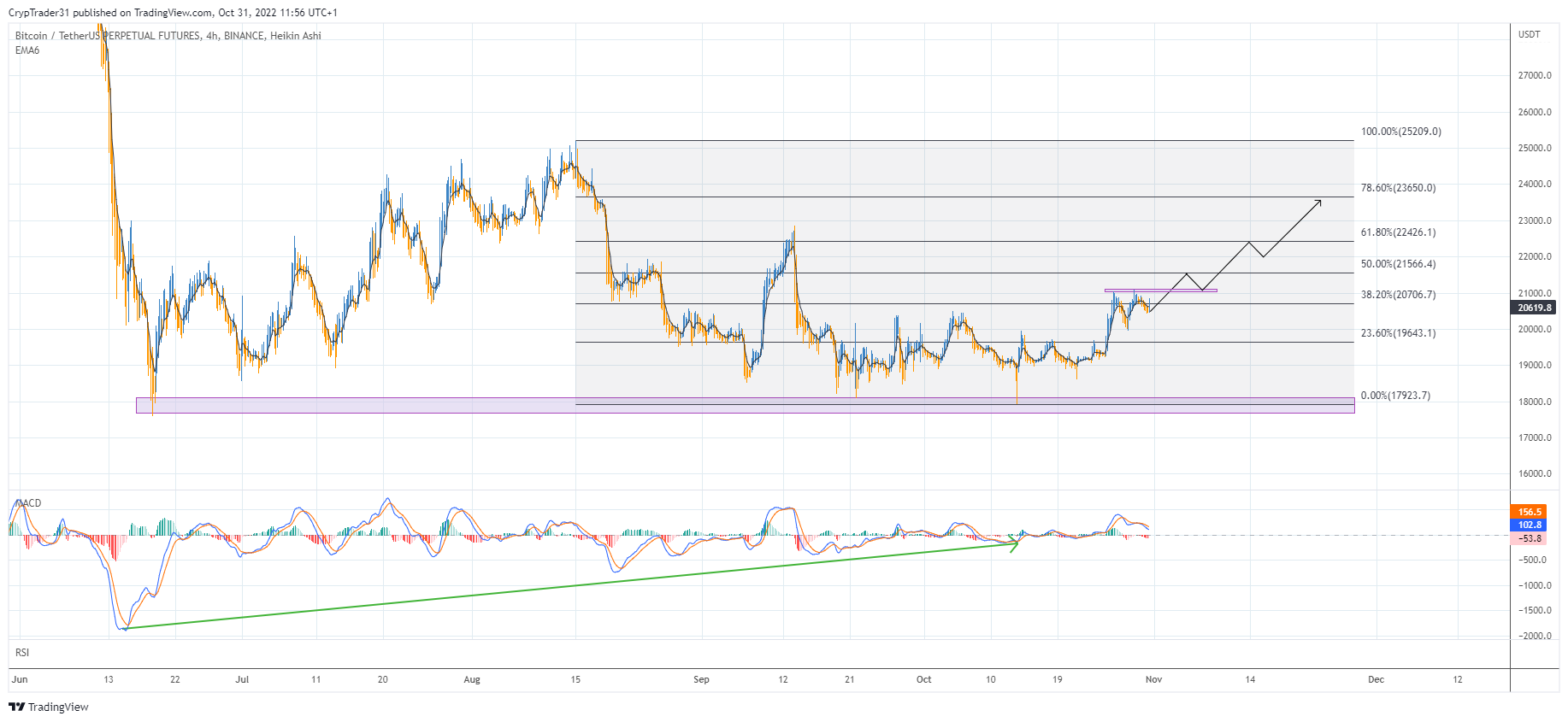Click the Oct label on time axis
The height and width of the screenshot is (722, 1568).
coord(923,680)
